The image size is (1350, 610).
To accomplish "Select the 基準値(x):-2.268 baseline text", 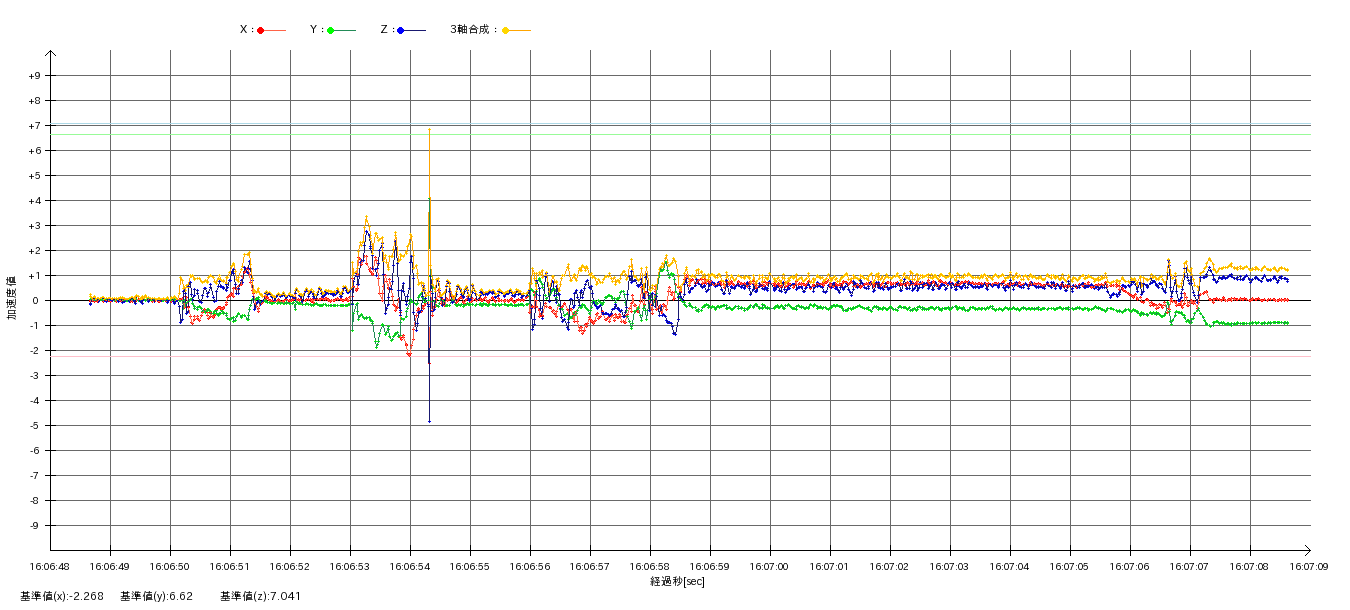I will click(62, 596).
